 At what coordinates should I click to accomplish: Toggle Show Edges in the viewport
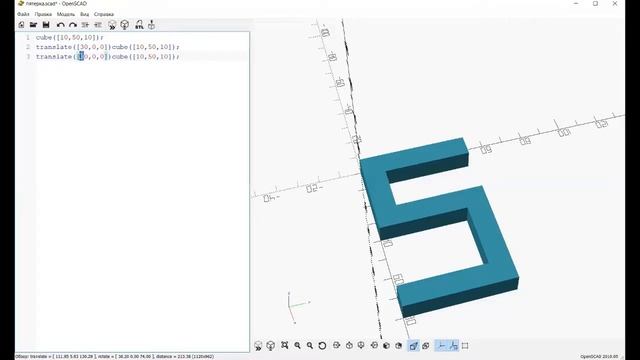[465, 346]
